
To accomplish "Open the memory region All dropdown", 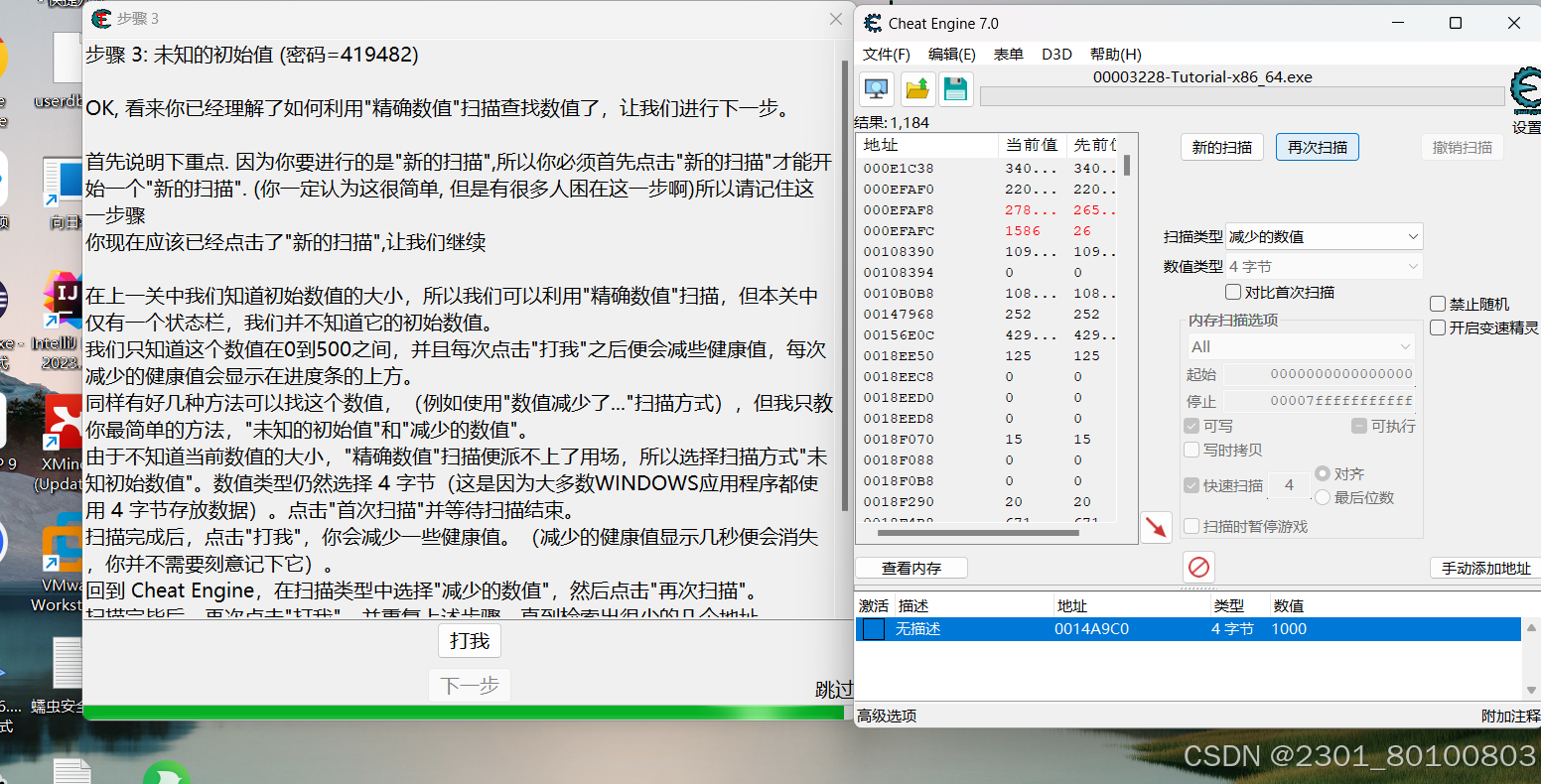I will click(1301, 346).
